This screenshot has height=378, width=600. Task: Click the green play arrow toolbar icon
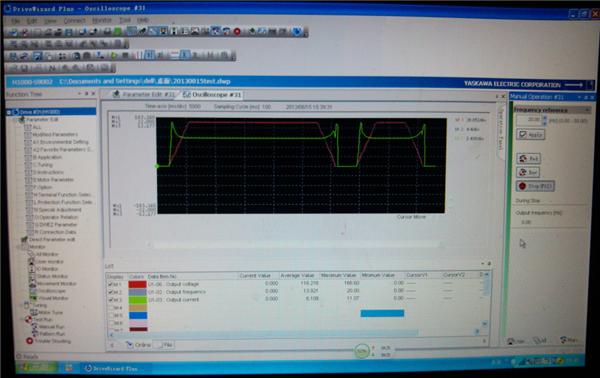(114, 56)
